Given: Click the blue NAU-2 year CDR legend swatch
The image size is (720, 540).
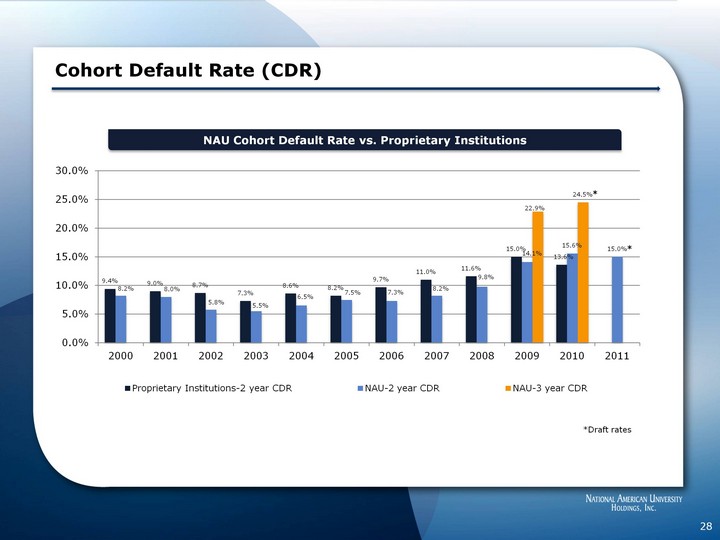Looking at the screenshot, I should [x=360, y=388].
